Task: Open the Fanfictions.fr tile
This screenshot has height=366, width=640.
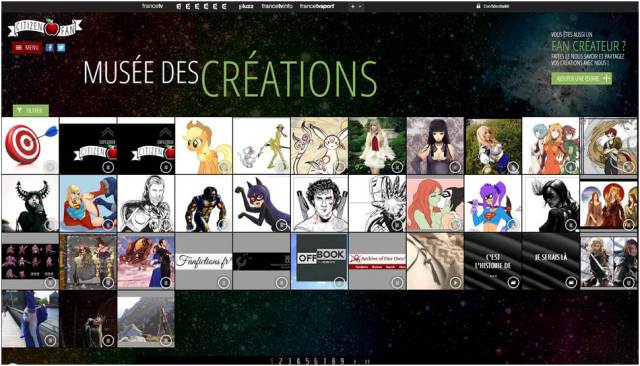Action: click(204, 262)
